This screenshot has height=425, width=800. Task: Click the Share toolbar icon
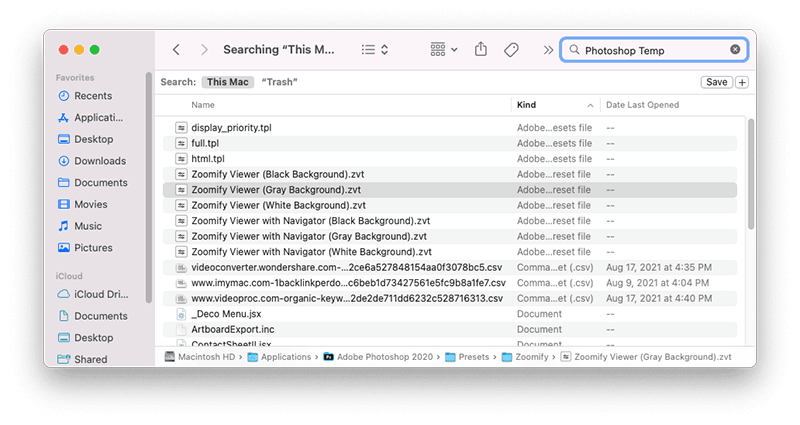481,49
